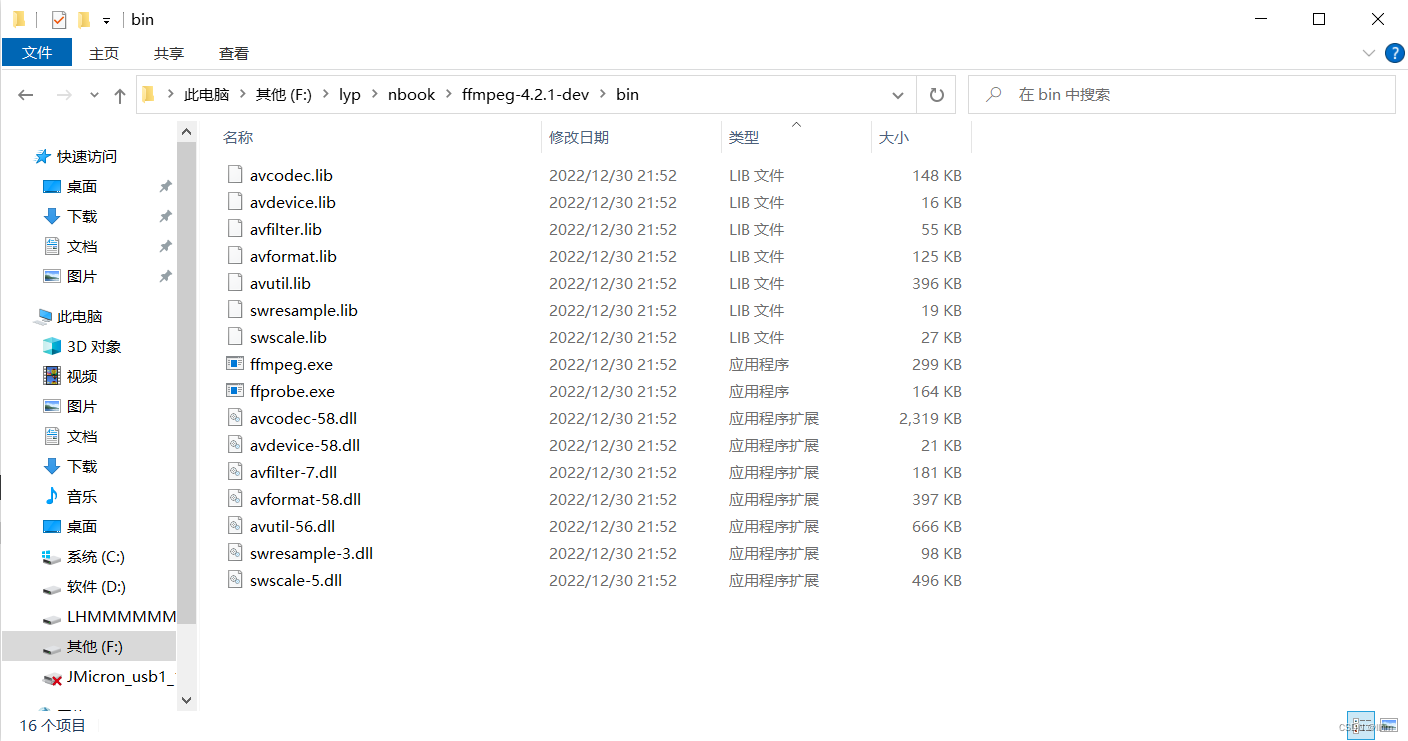Select the 其他 (F:) drive
The width and height of the screenshot is (1408, 741).
click(x=89, y=646)
